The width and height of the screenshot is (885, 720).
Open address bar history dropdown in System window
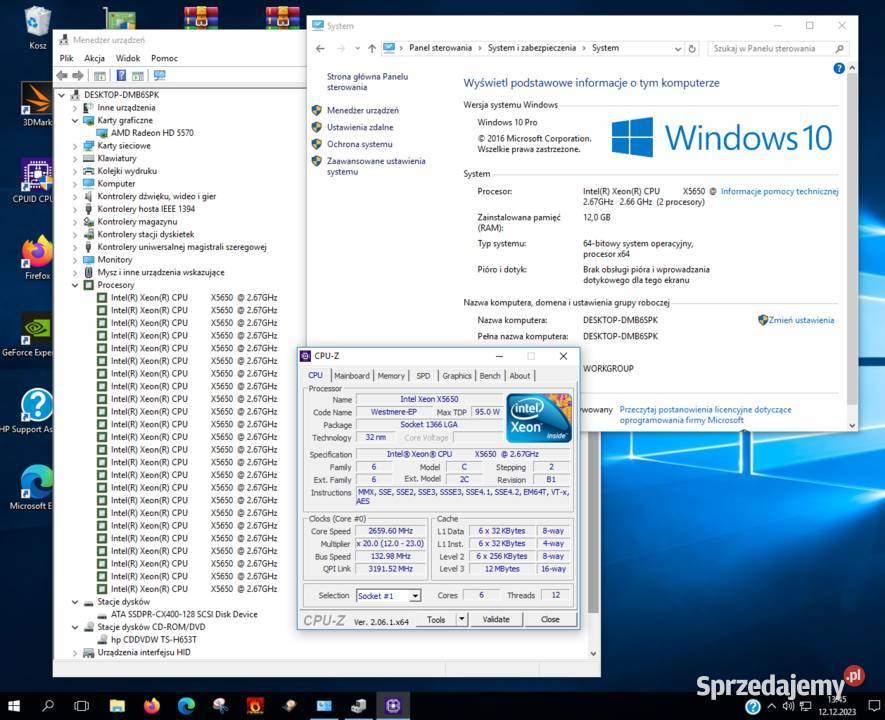[x=678, y=49]
